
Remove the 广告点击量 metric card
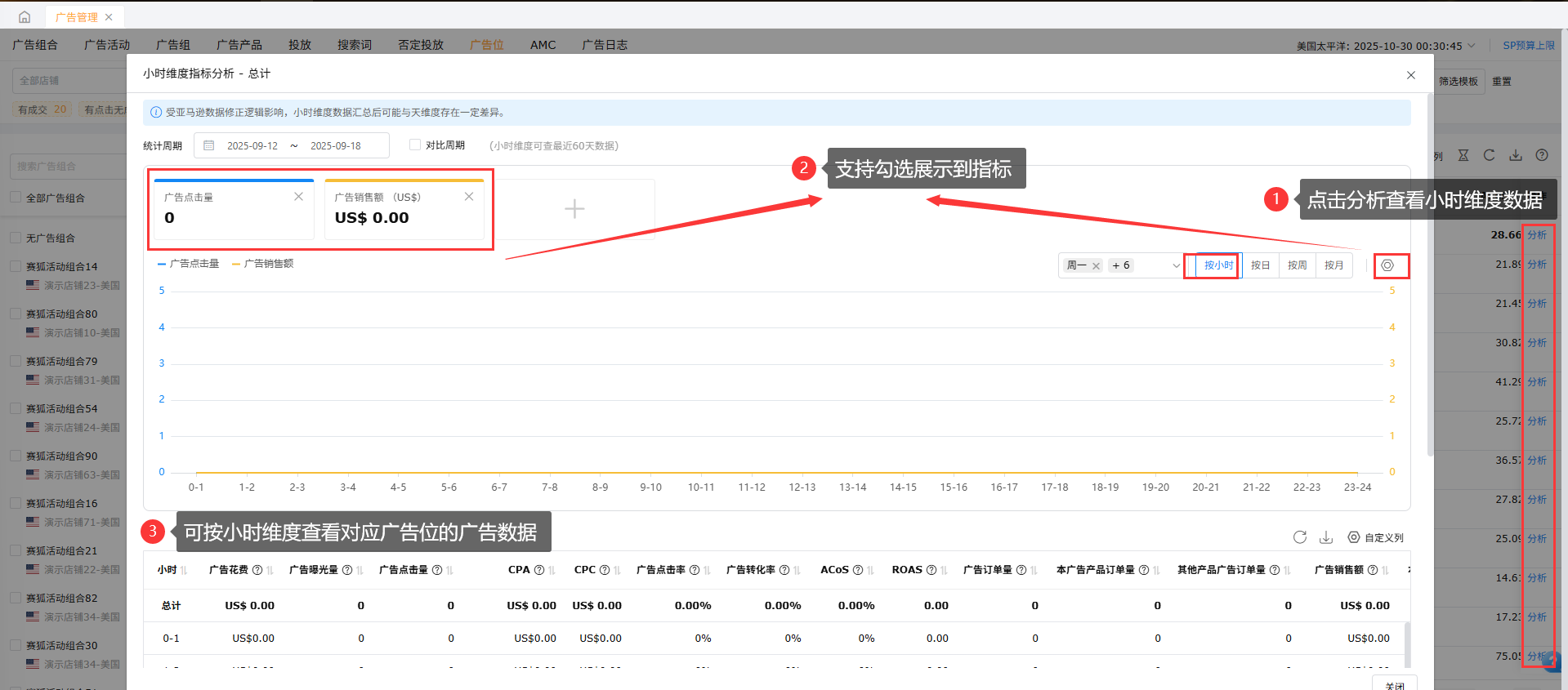[x=299, y=197]
